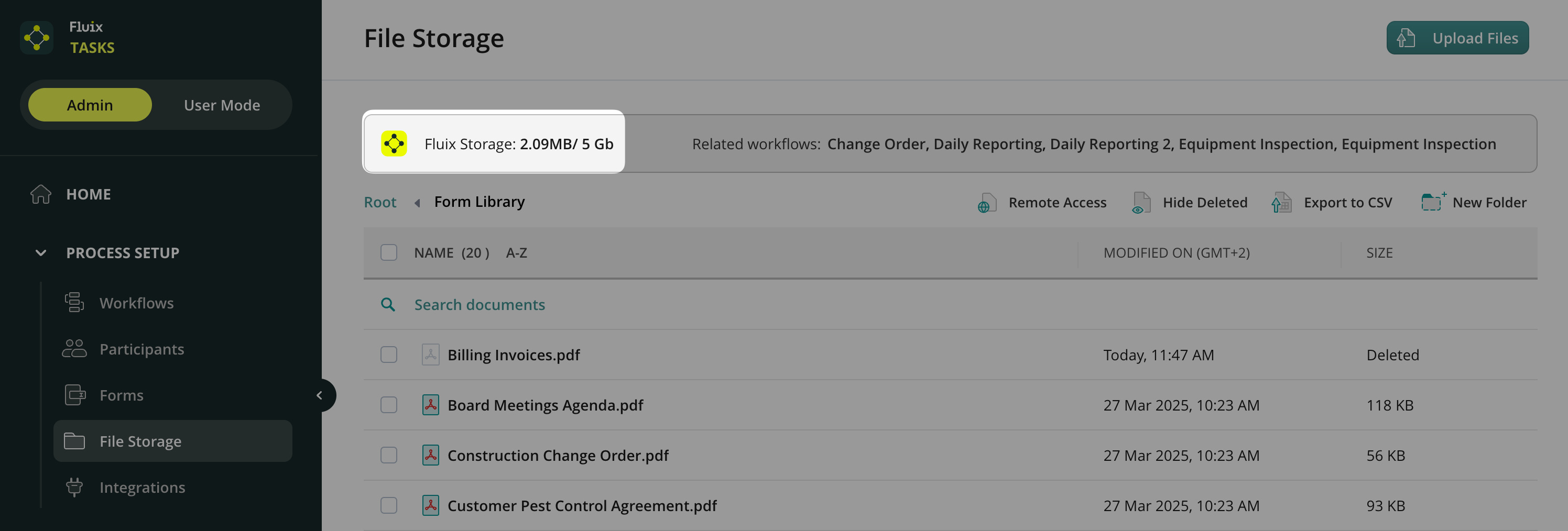
Task: Click the Remote Access globe icon
Action: [x=986, y=203]
